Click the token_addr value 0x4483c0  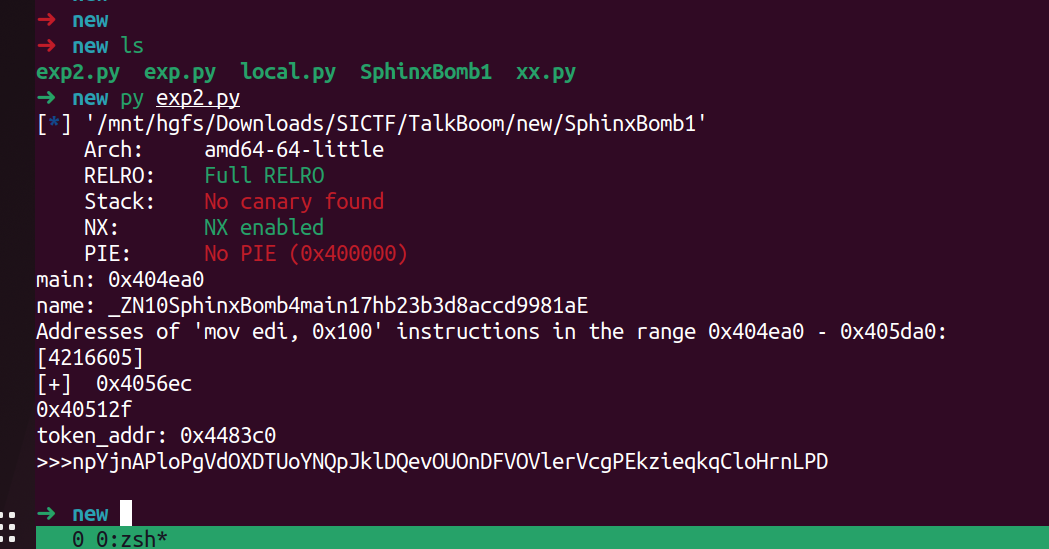[228, 436]
